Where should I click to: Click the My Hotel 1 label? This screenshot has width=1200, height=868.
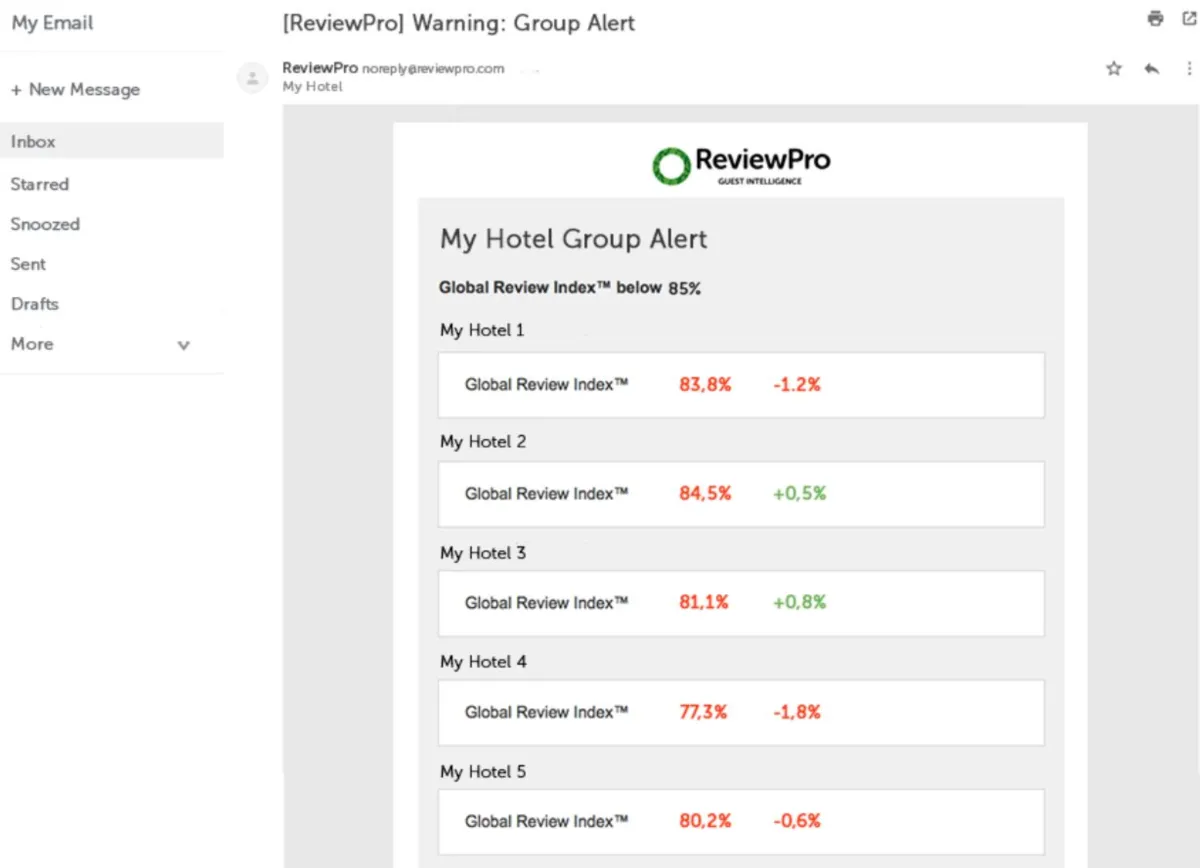pyautogui.click(x=482, y=330)
